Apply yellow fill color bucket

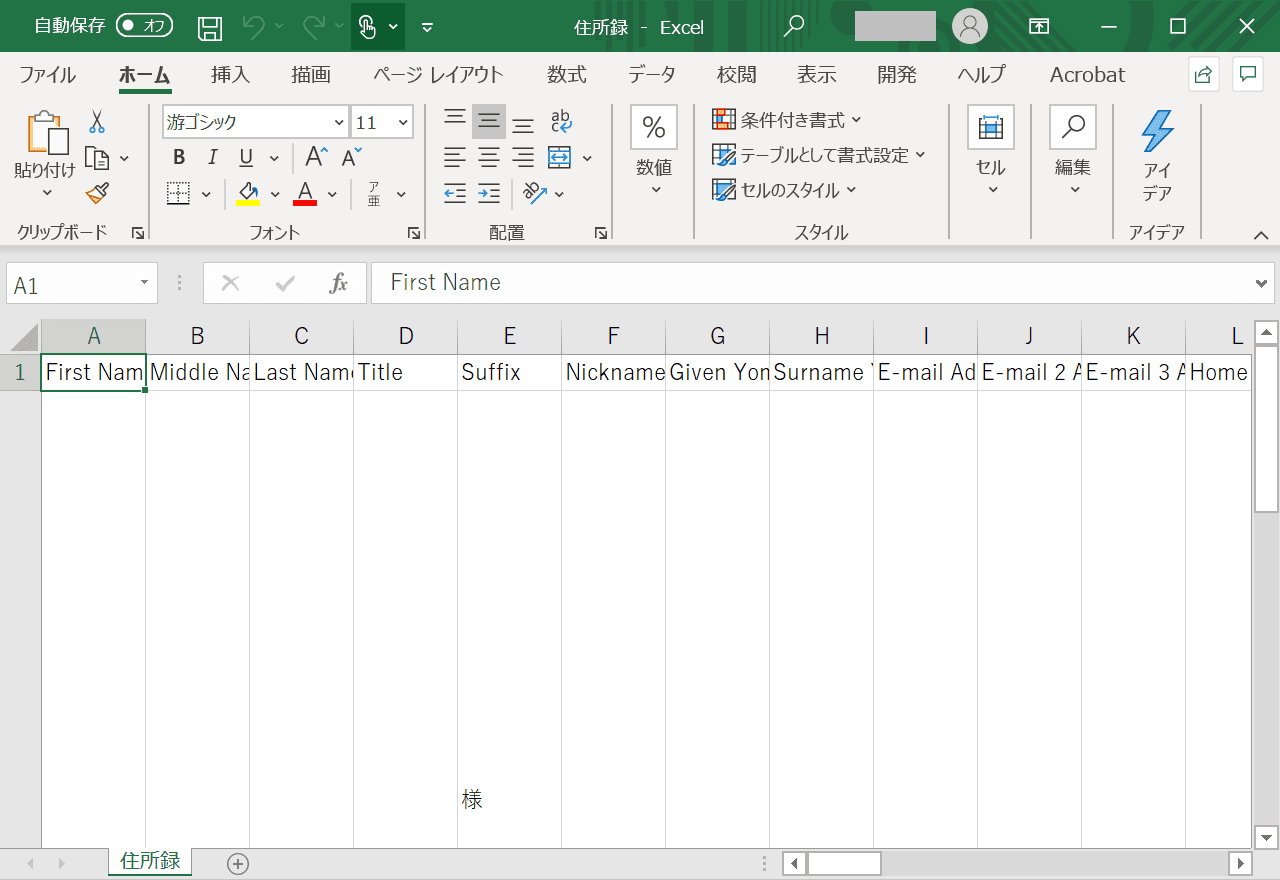click(248, 193)
